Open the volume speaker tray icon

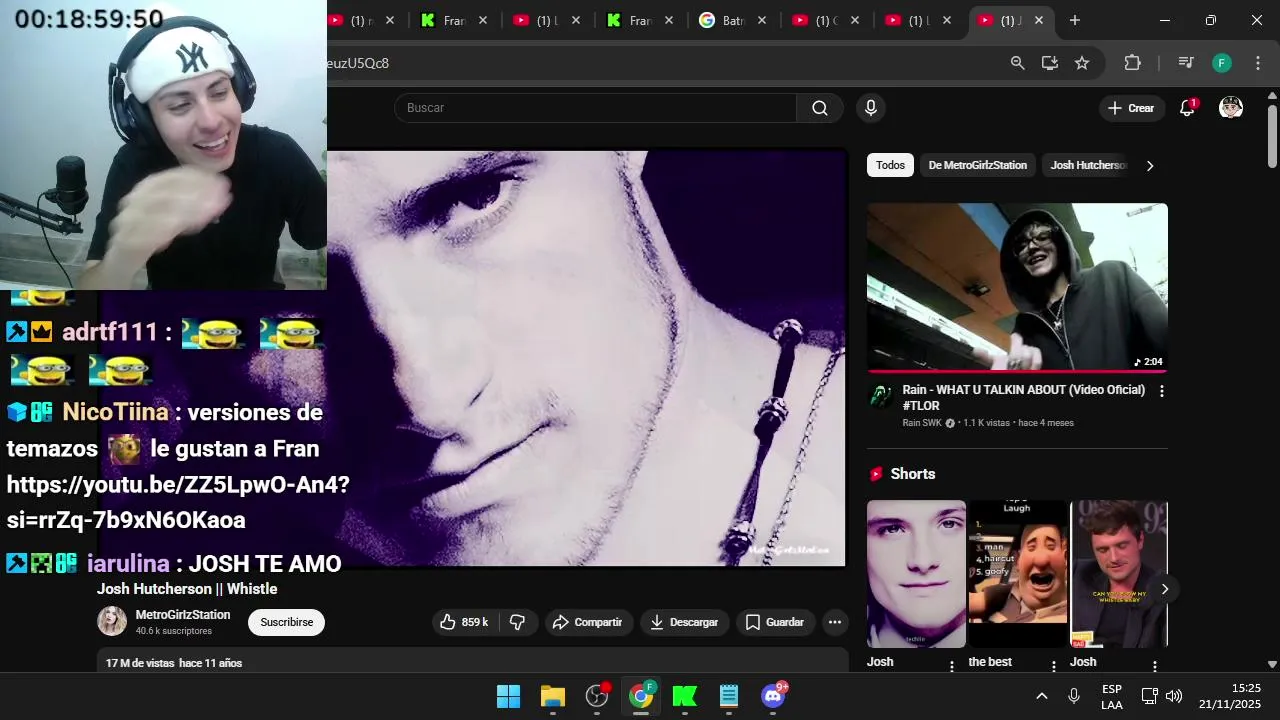[x=1174, y=696]
